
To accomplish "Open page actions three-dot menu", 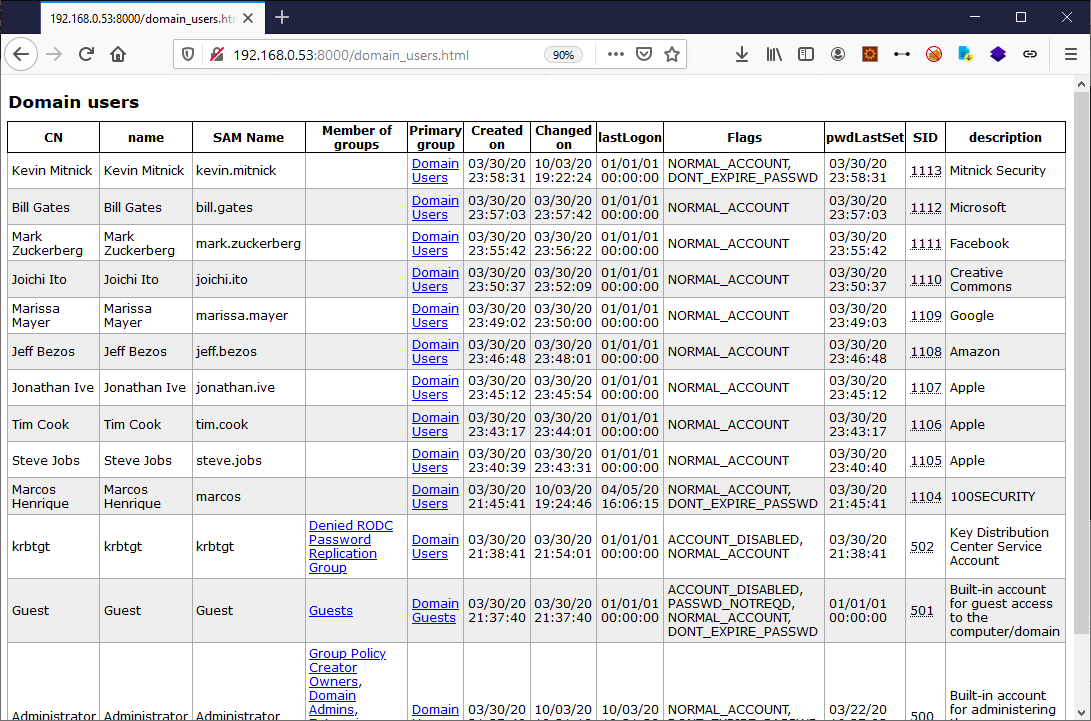I will [x=615, y=55].
